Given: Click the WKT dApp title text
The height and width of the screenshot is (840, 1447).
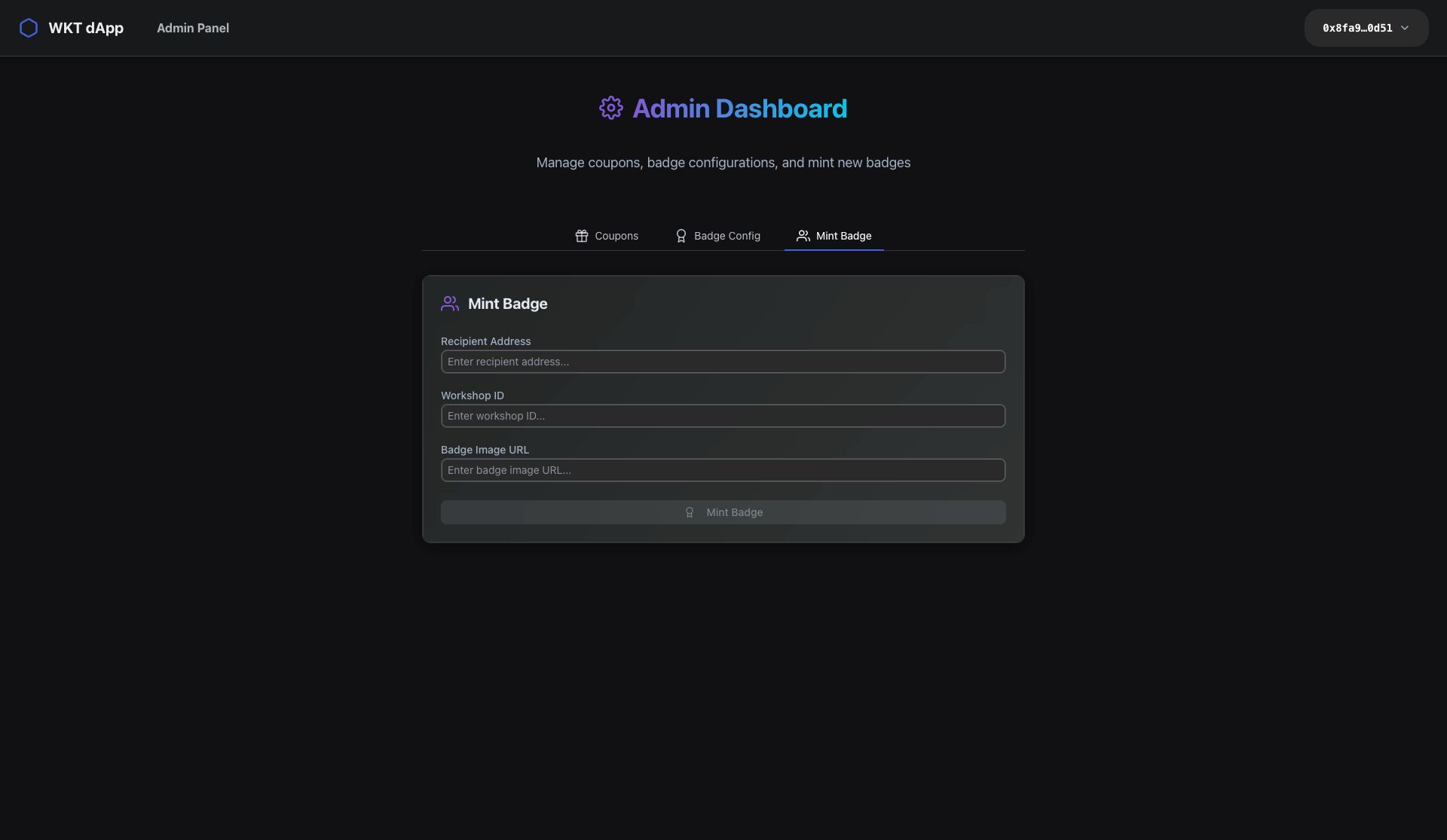Looking at the screenshot, I should (x=86, y=28).
